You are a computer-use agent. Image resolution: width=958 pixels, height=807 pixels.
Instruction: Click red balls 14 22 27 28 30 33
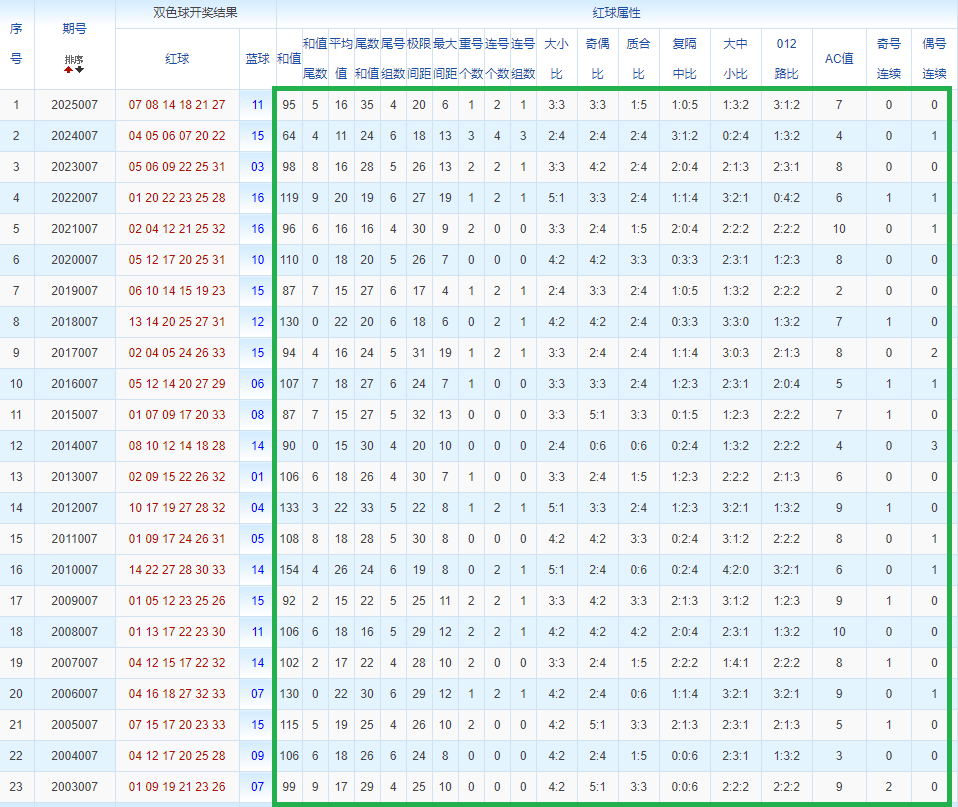pyautogui.click(x=177, y=570)
